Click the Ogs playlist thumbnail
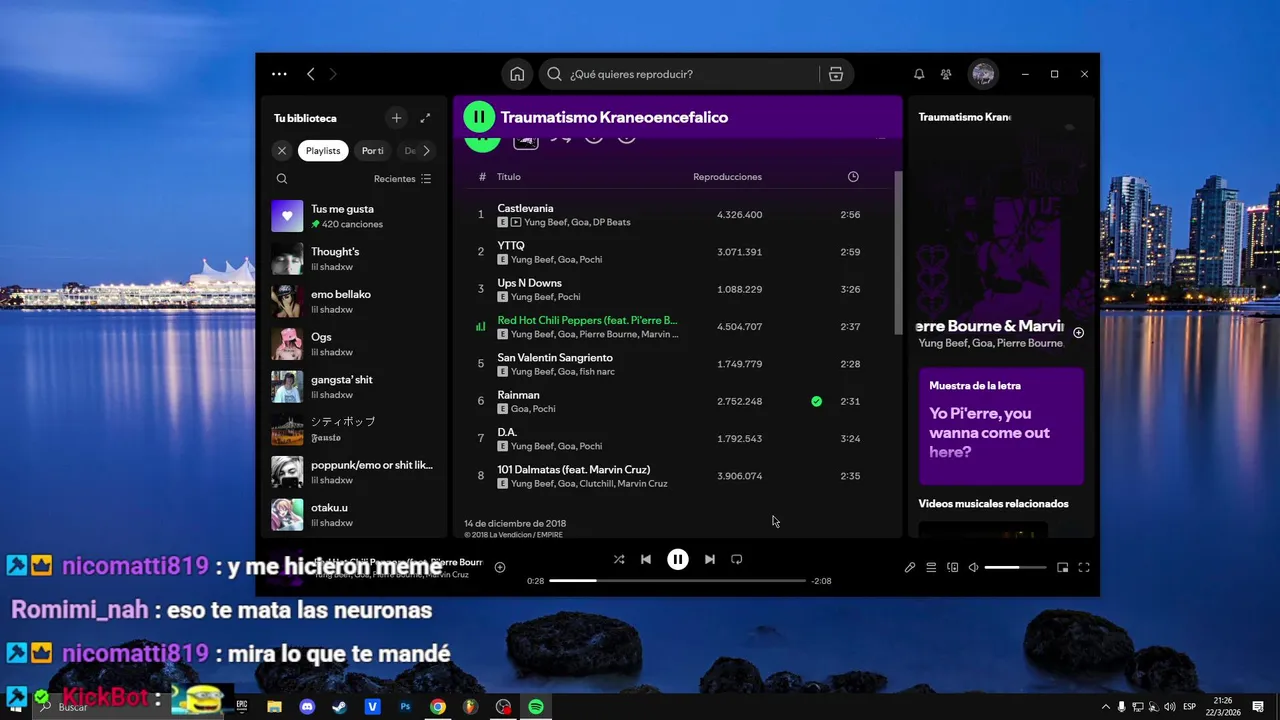Image resolution: width=1280 pixels, height=720 pixels. [287, 344]
